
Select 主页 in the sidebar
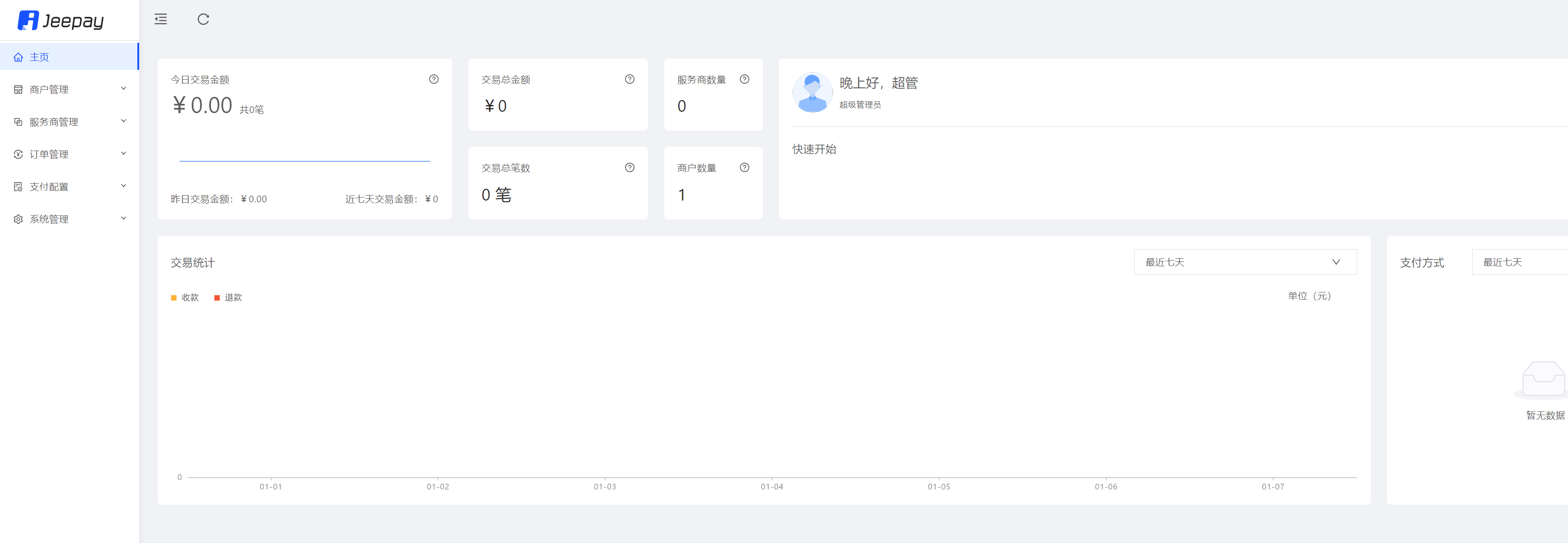(40, 57)
